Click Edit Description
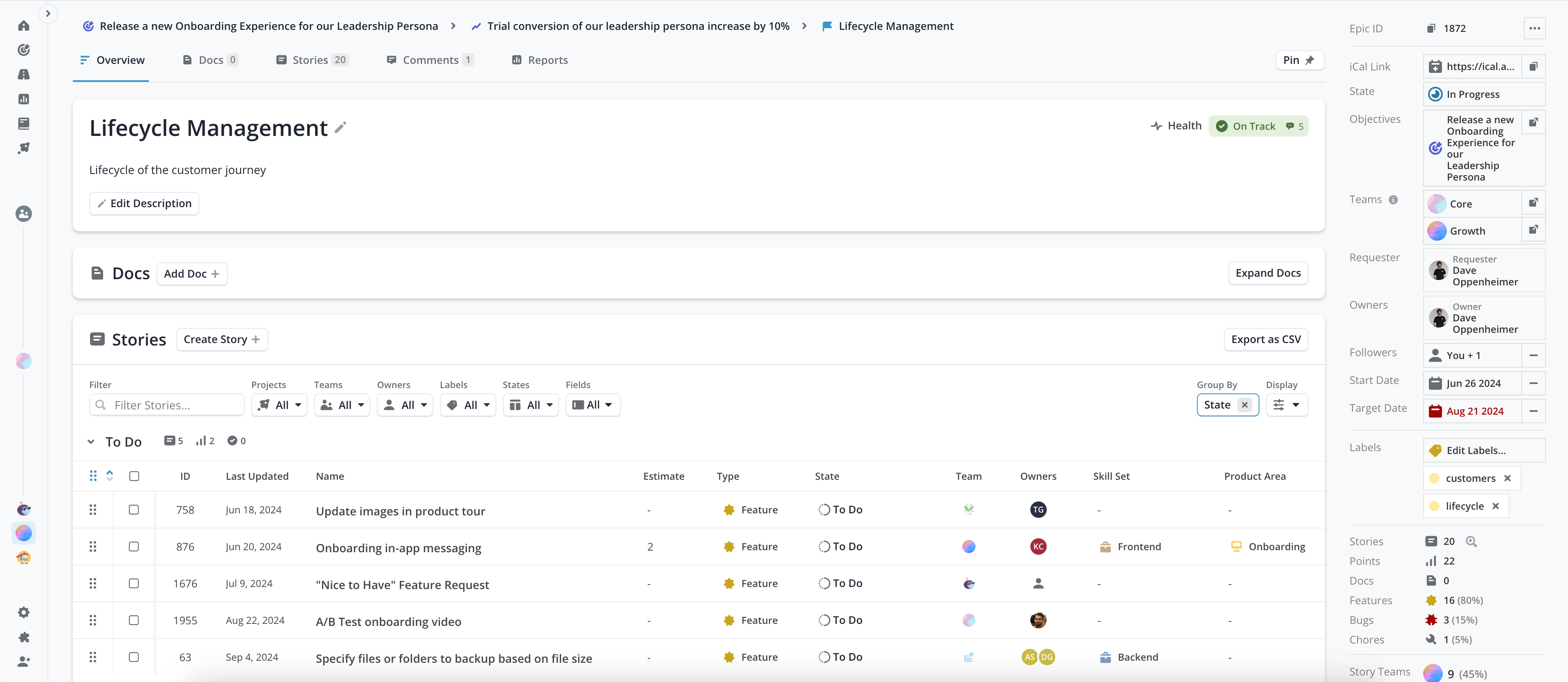The height and width of the screenshot is (682, 1568). click(144, 203)
